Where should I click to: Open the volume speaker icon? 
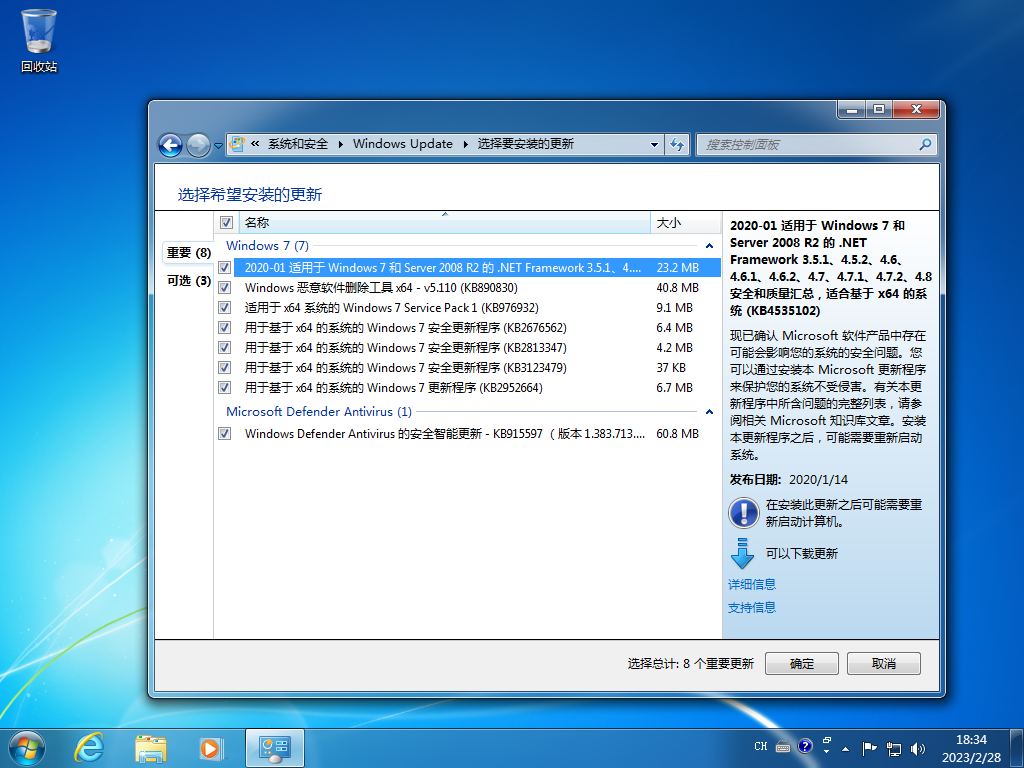coord(918,749)
